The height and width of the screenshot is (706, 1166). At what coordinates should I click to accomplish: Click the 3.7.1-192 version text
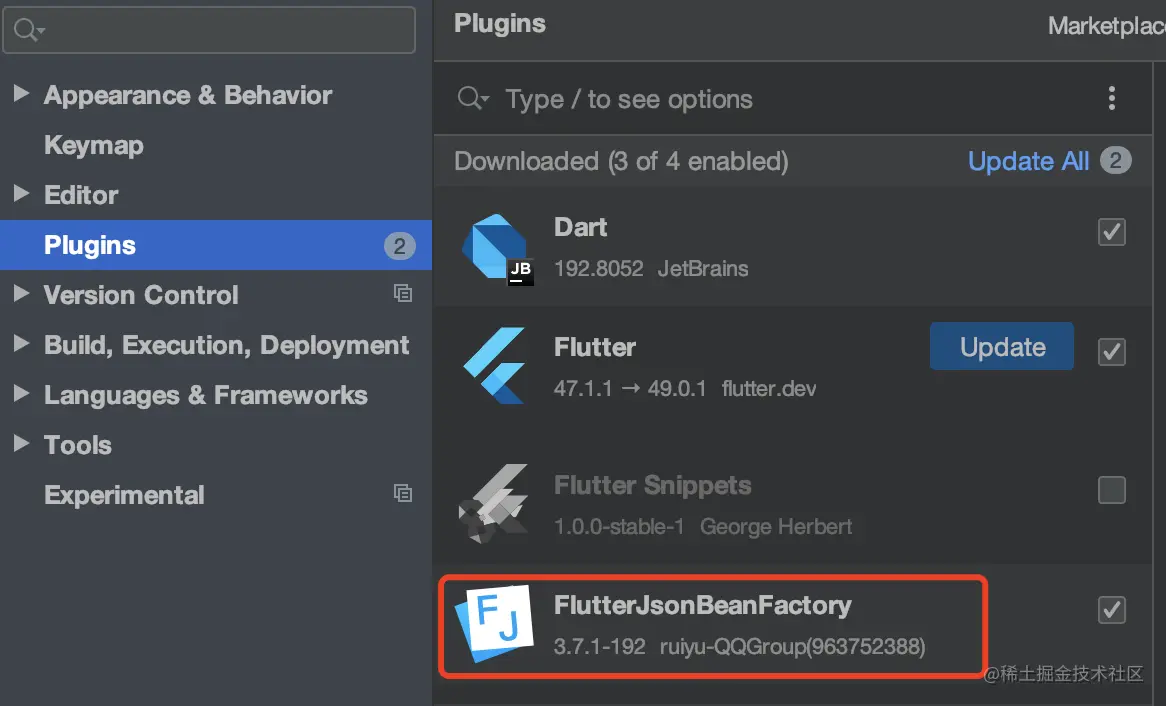click(599, 646)
